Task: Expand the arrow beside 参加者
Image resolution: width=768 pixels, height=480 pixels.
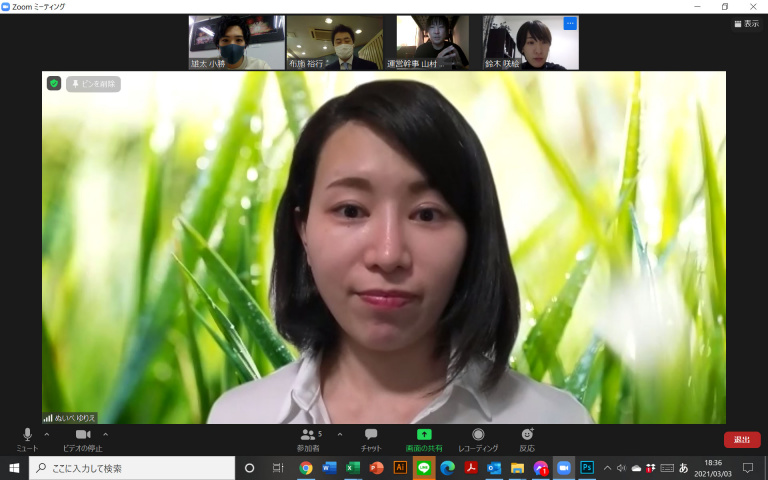Action: tap(339, 435)
